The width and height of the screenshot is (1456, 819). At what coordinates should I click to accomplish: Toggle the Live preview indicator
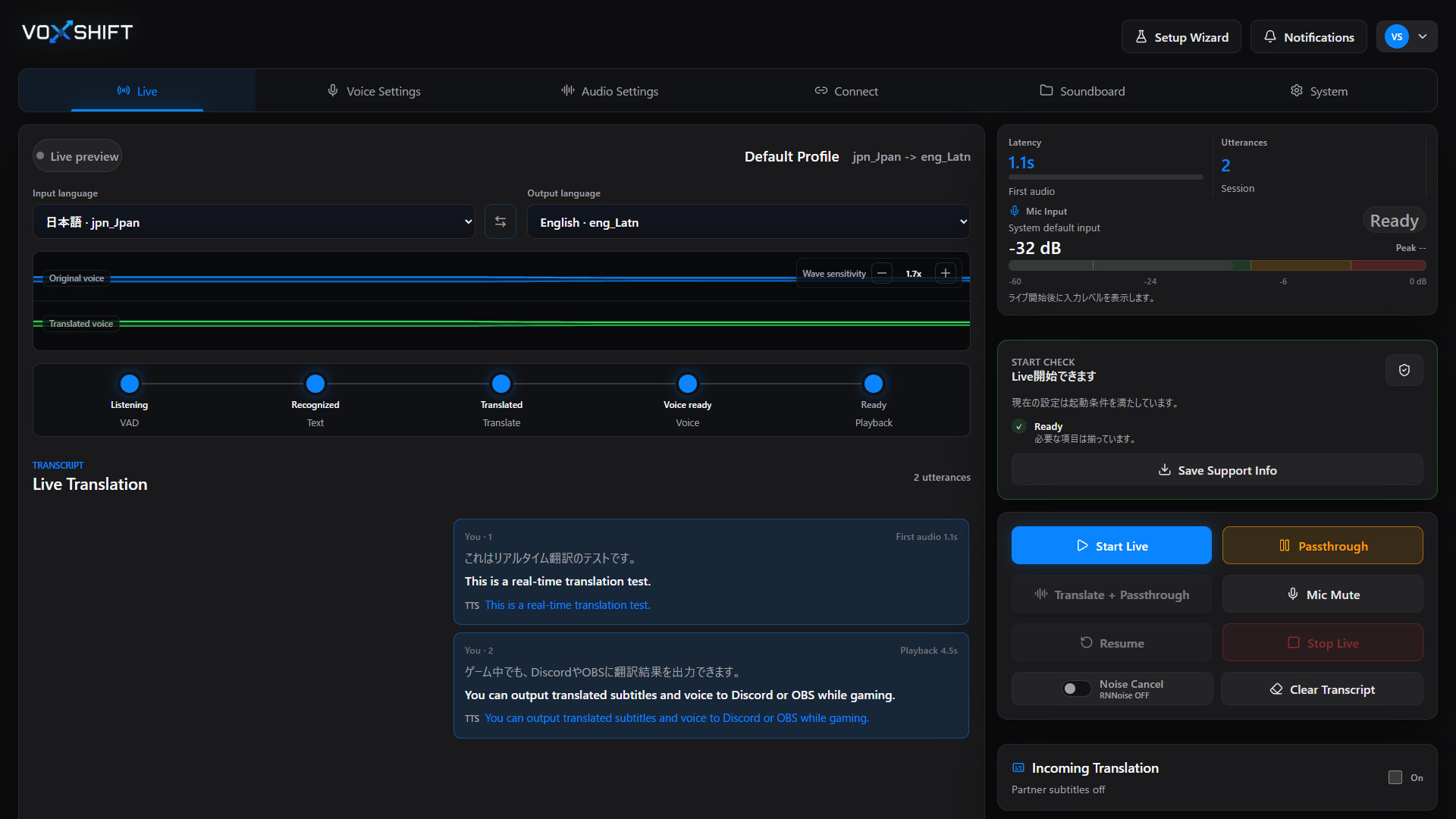pos(77,156)
